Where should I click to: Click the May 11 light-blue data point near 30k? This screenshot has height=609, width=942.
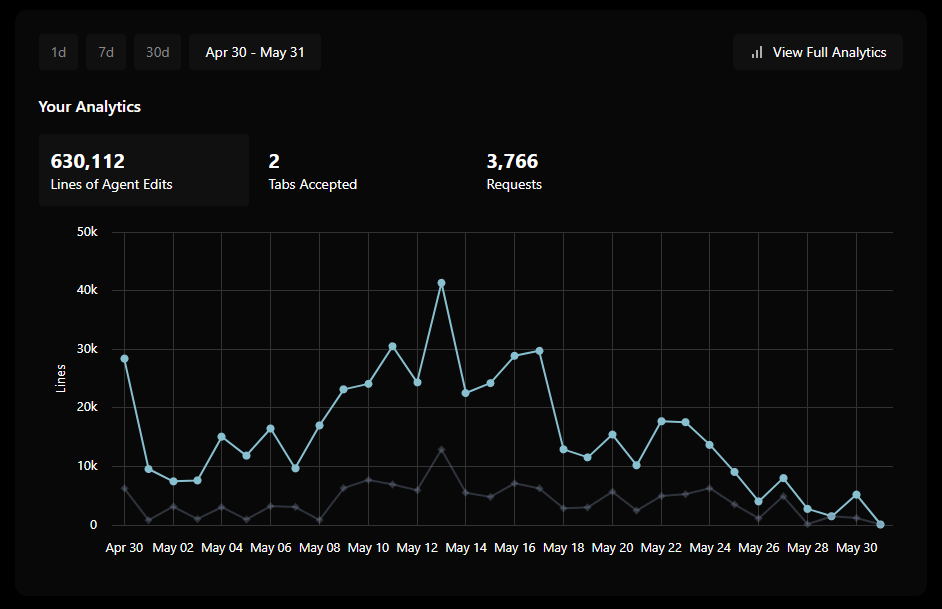[x=392, y=347]
